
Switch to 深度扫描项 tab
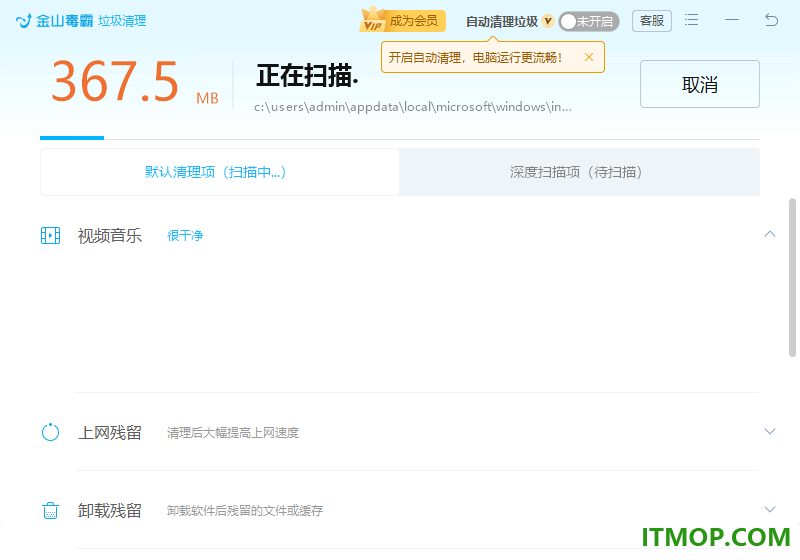pyautogui.click(x=579, y=172)
